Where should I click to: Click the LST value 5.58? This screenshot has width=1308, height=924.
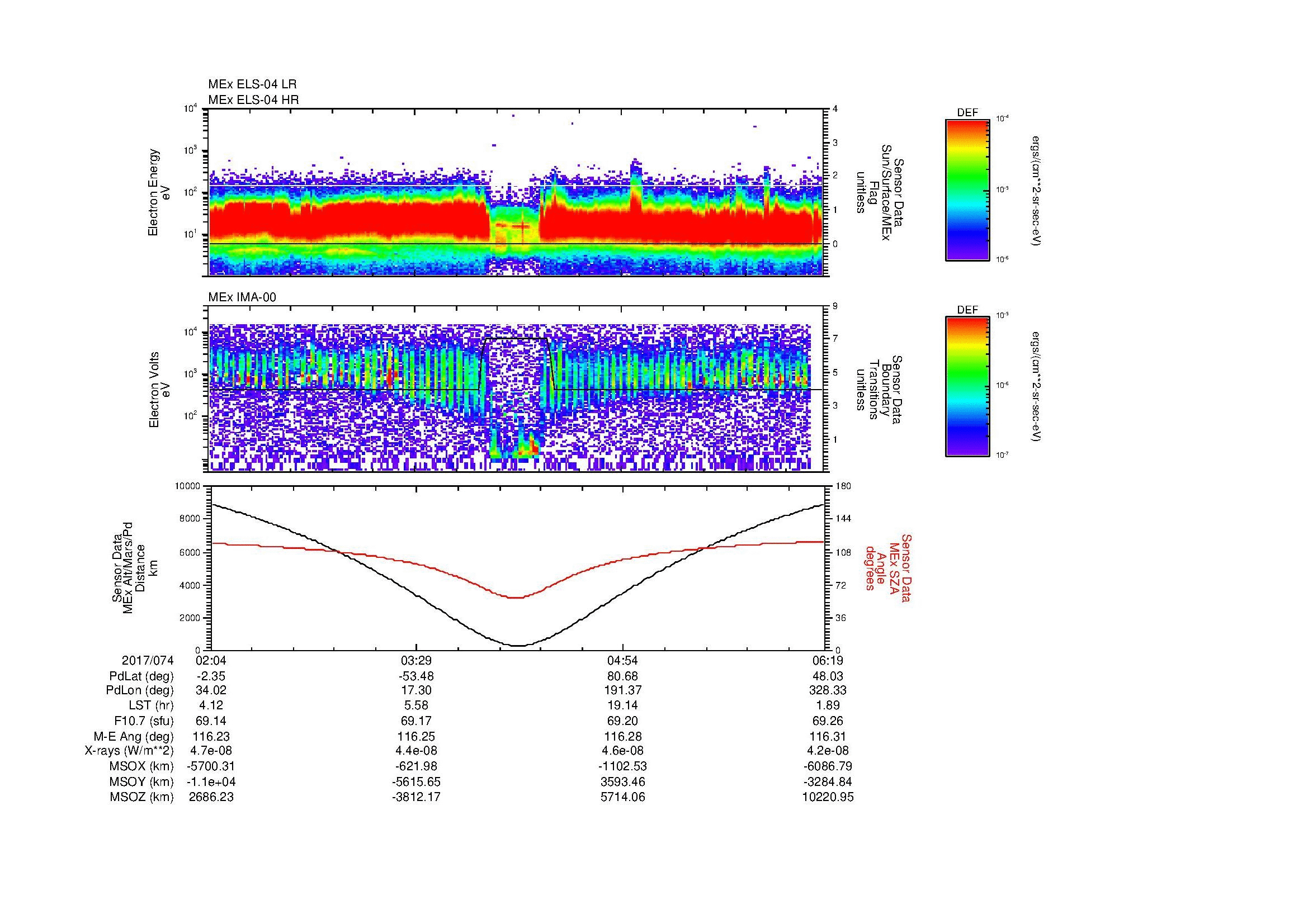click(x=417, y=705)
